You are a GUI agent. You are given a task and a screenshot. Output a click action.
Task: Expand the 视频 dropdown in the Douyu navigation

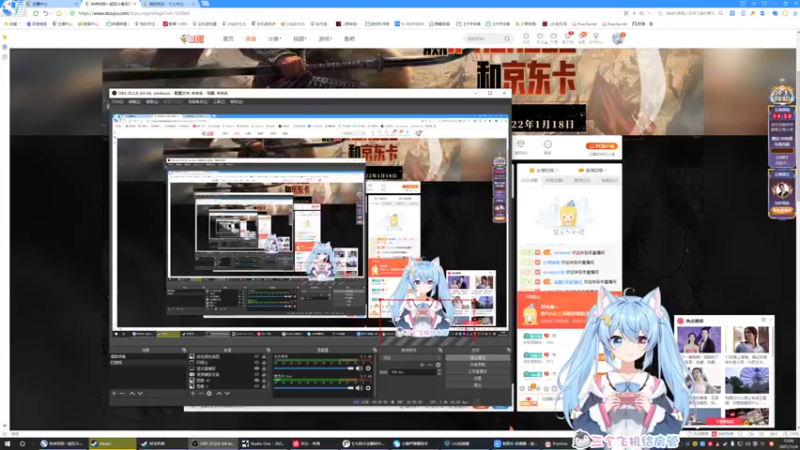tap(299, 39)
